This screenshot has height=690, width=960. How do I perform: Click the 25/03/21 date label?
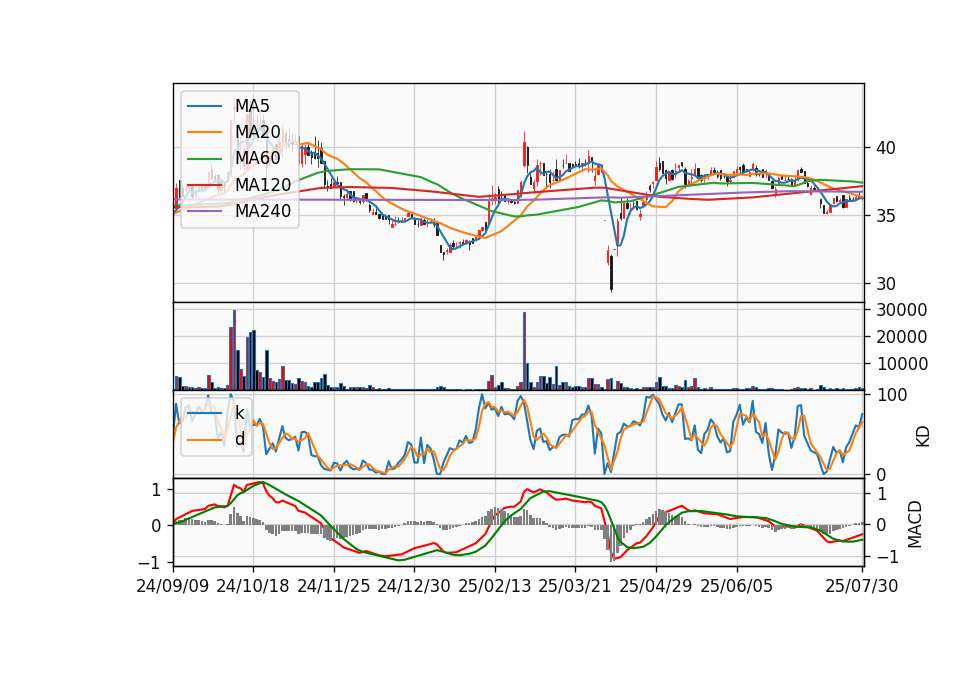click(575, 586)
